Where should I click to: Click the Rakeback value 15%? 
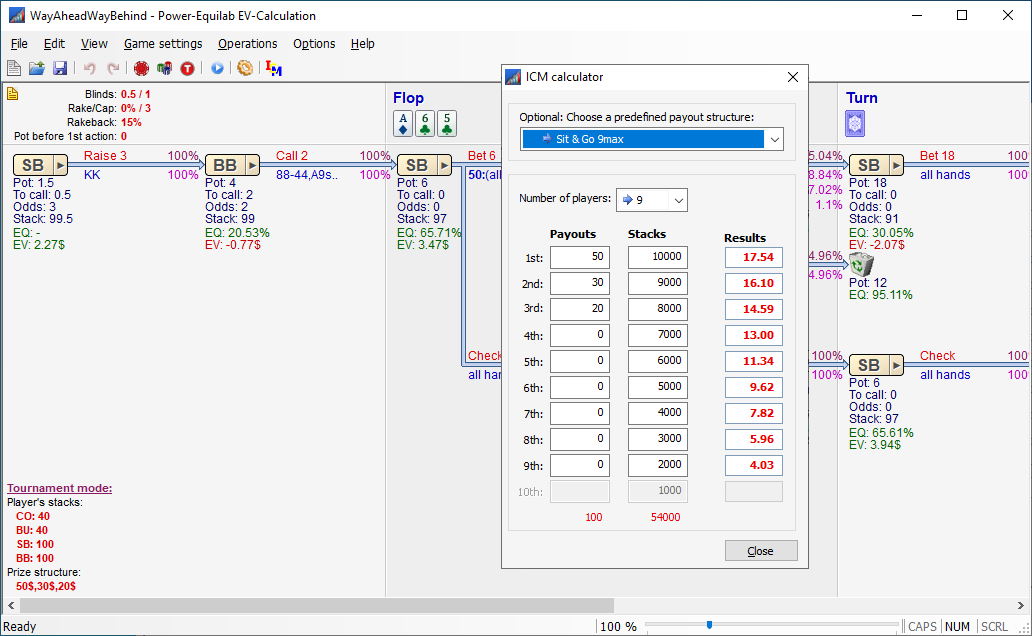[x=131, y=122]
